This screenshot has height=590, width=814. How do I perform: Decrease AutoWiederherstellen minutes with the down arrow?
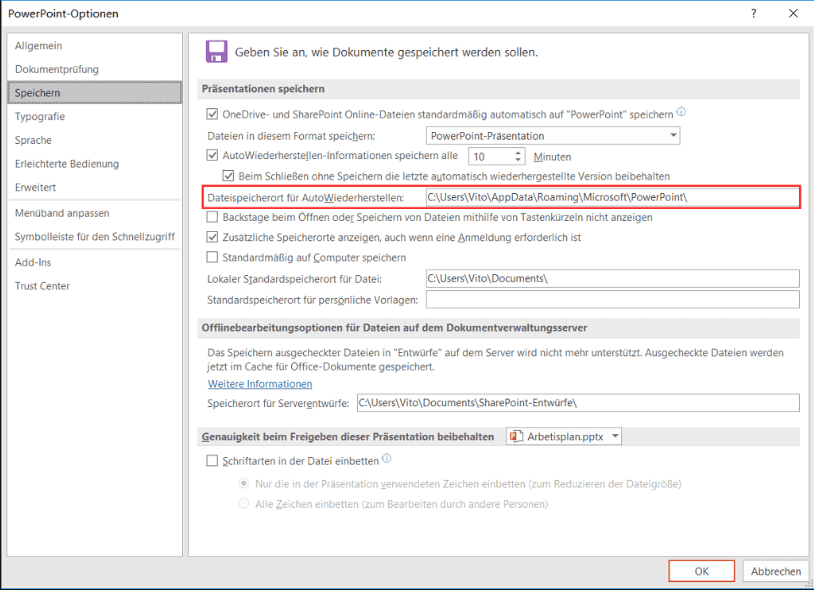[x=518, y=160]
